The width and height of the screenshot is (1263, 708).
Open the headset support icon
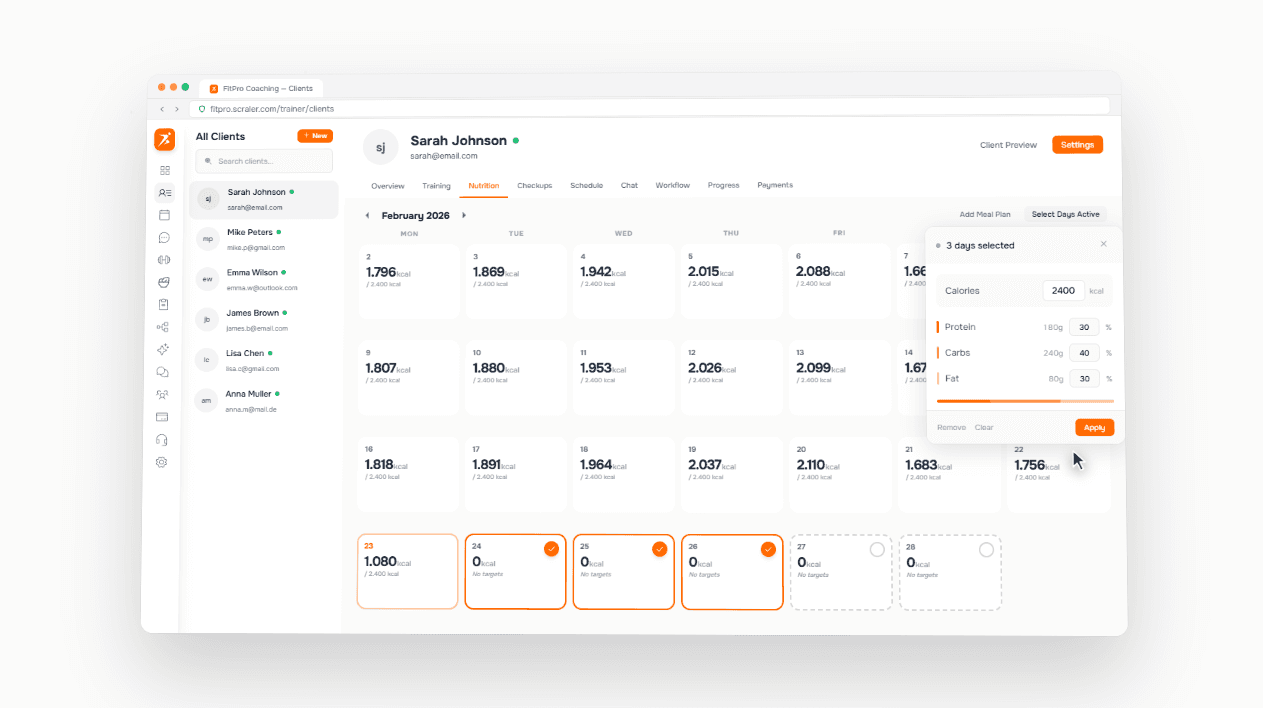(162, 440)
